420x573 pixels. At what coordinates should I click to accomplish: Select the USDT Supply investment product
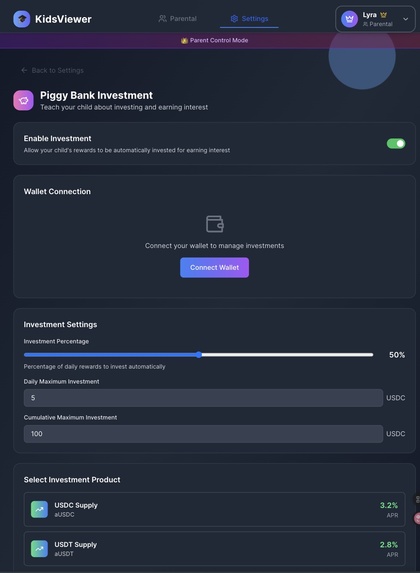(x=215, y=549)
